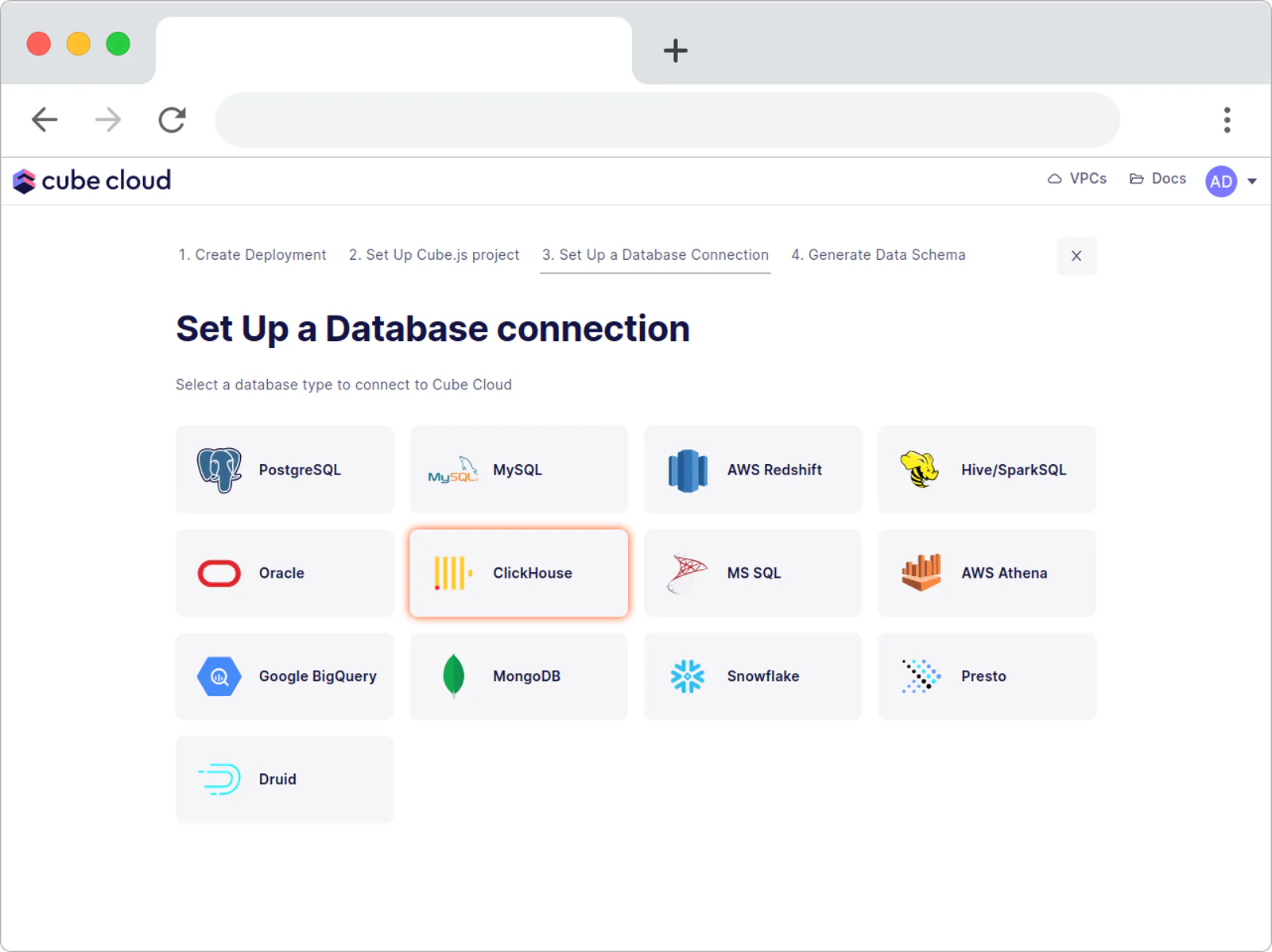Choose the Oracle label text
The height and width of the screenshot is (952, 1272).
[281, 573]
